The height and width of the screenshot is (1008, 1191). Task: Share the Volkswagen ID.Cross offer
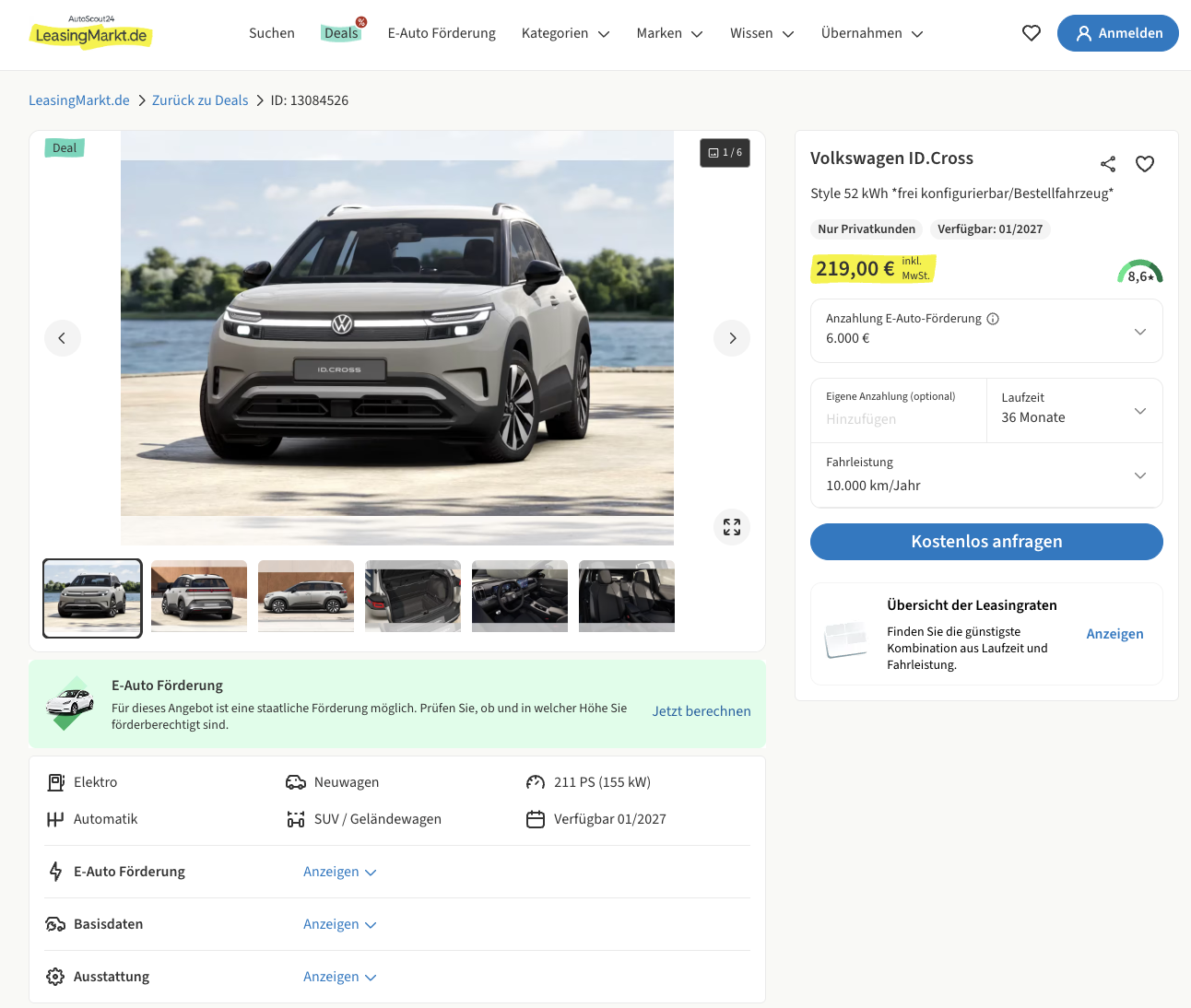tap(1108, 164)
